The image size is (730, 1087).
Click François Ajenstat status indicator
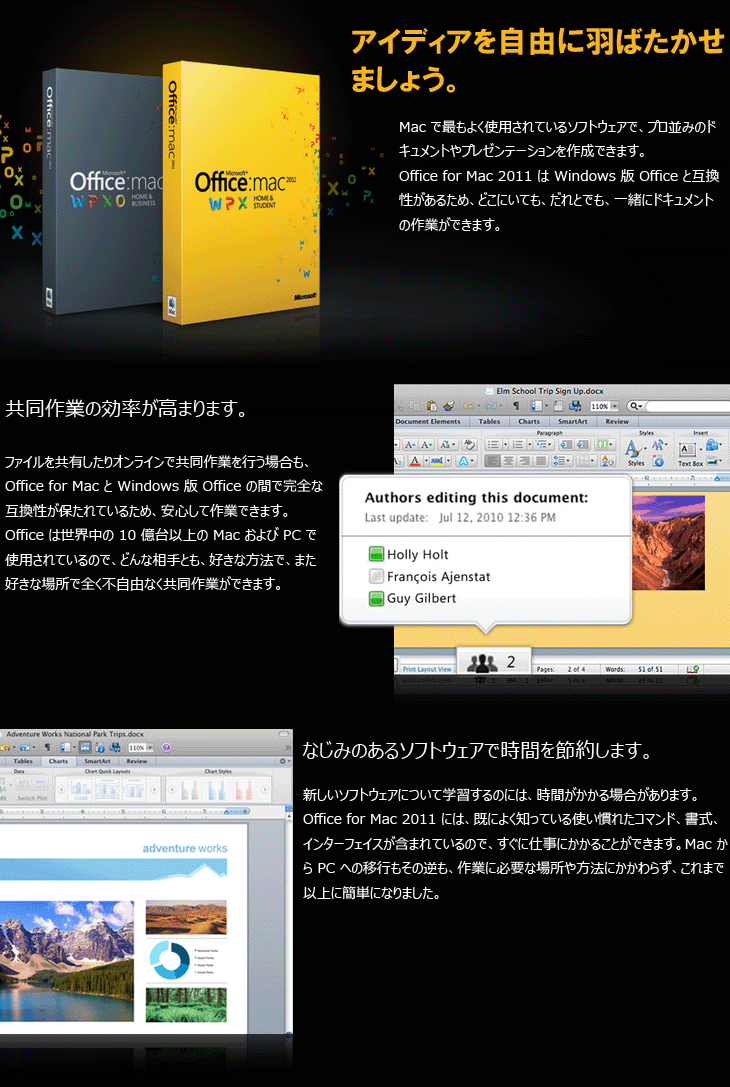point(376,576)
